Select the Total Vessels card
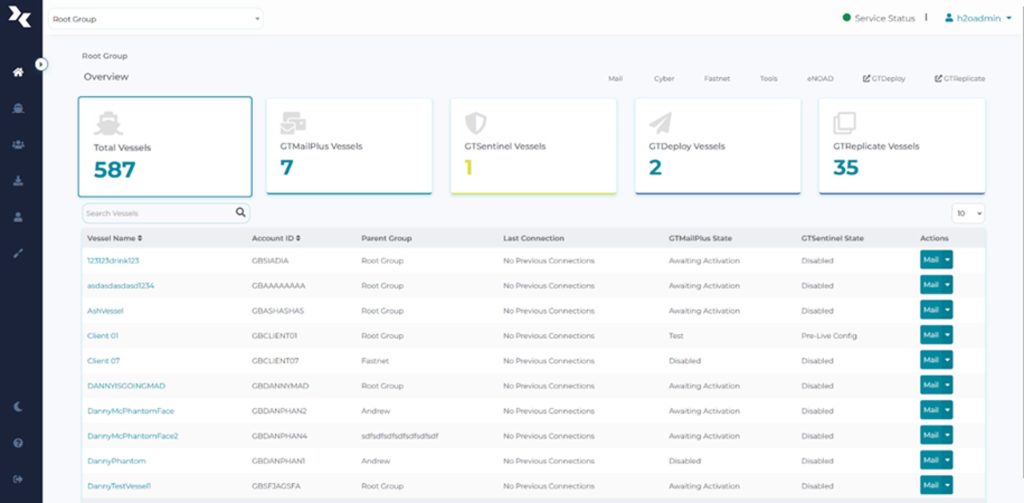Screen dimensions: 1024x503 coord(165,146)
